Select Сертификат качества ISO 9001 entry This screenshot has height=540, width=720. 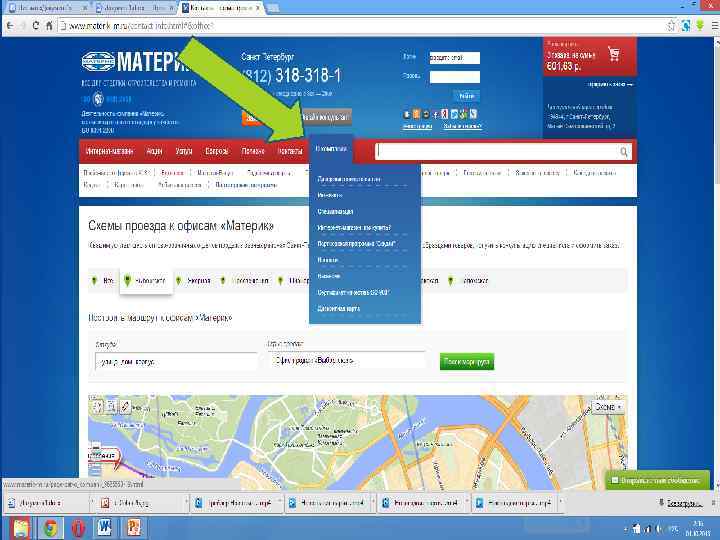[354, 292]
